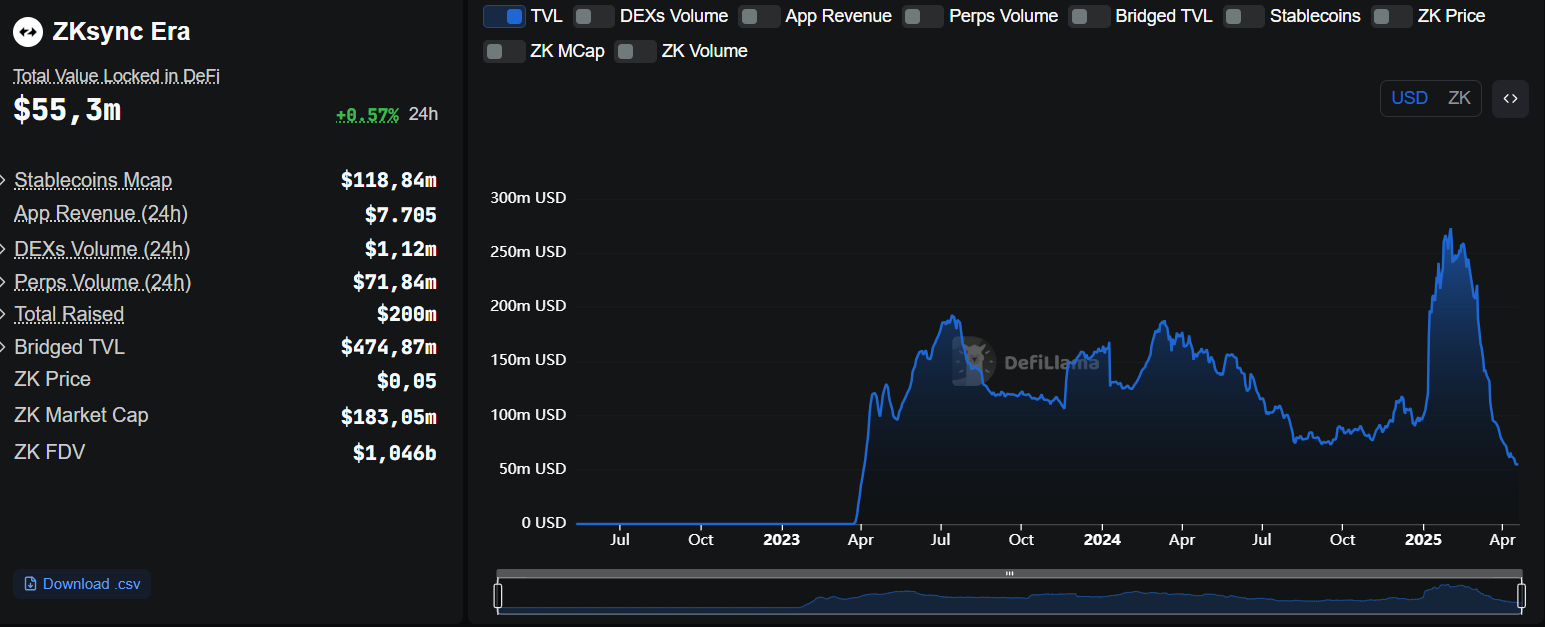Click the ZK FDV label
Viewport: 1545px width, 627px height.
49,452
